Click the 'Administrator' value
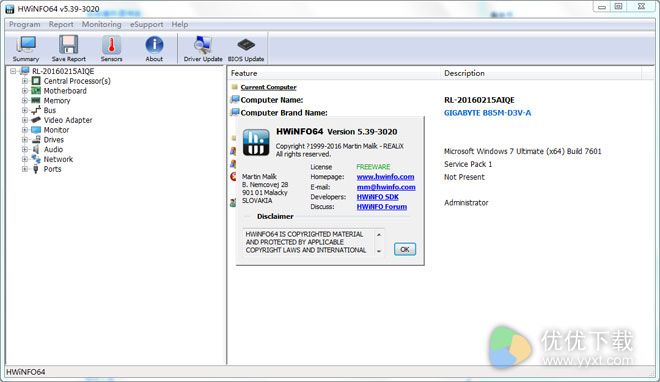 coord(466,202)
